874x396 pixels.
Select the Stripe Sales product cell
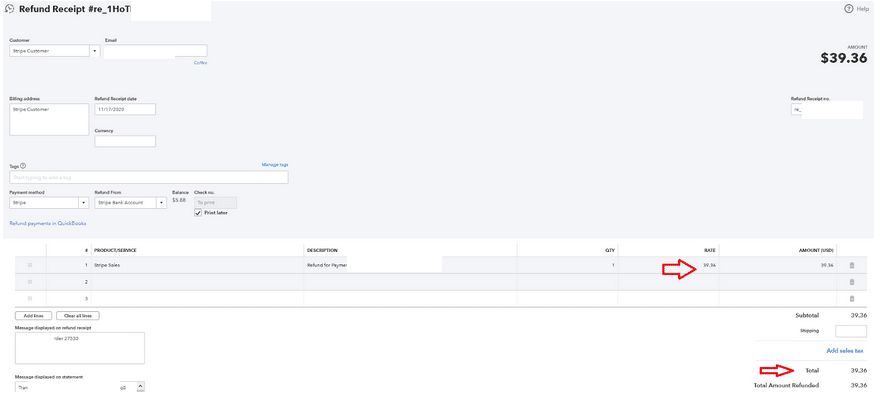coord(198,265)
